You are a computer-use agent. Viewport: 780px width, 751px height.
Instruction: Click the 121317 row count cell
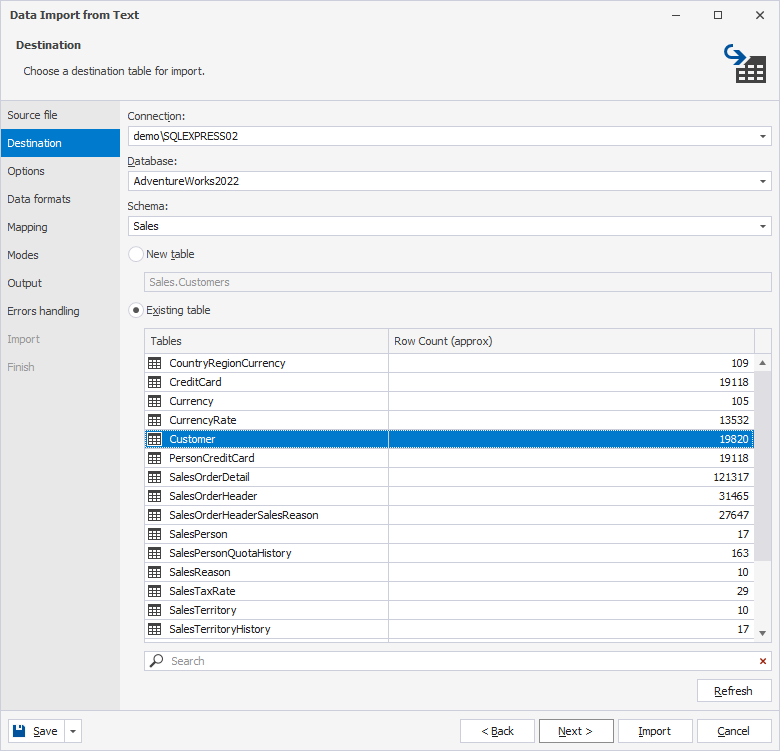click(572, 477)
